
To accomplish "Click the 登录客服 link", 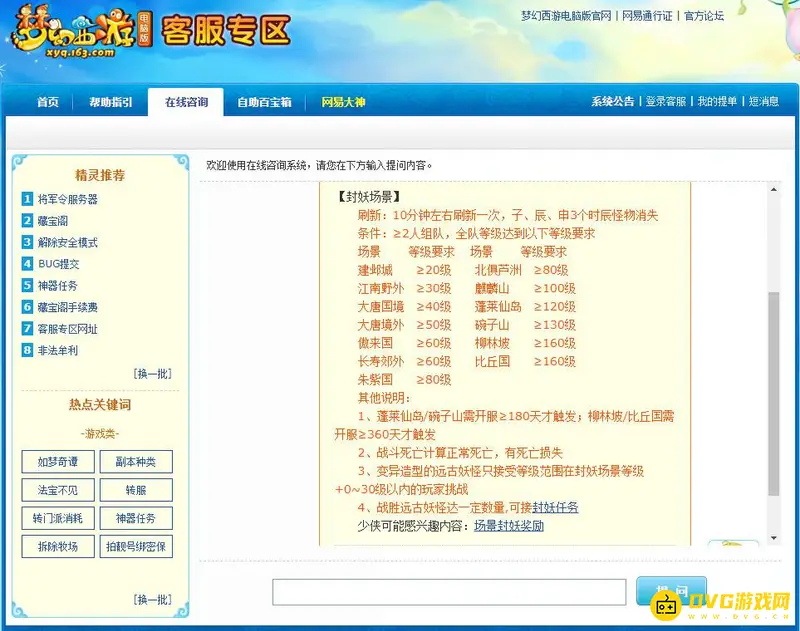I will coord(665,102).
